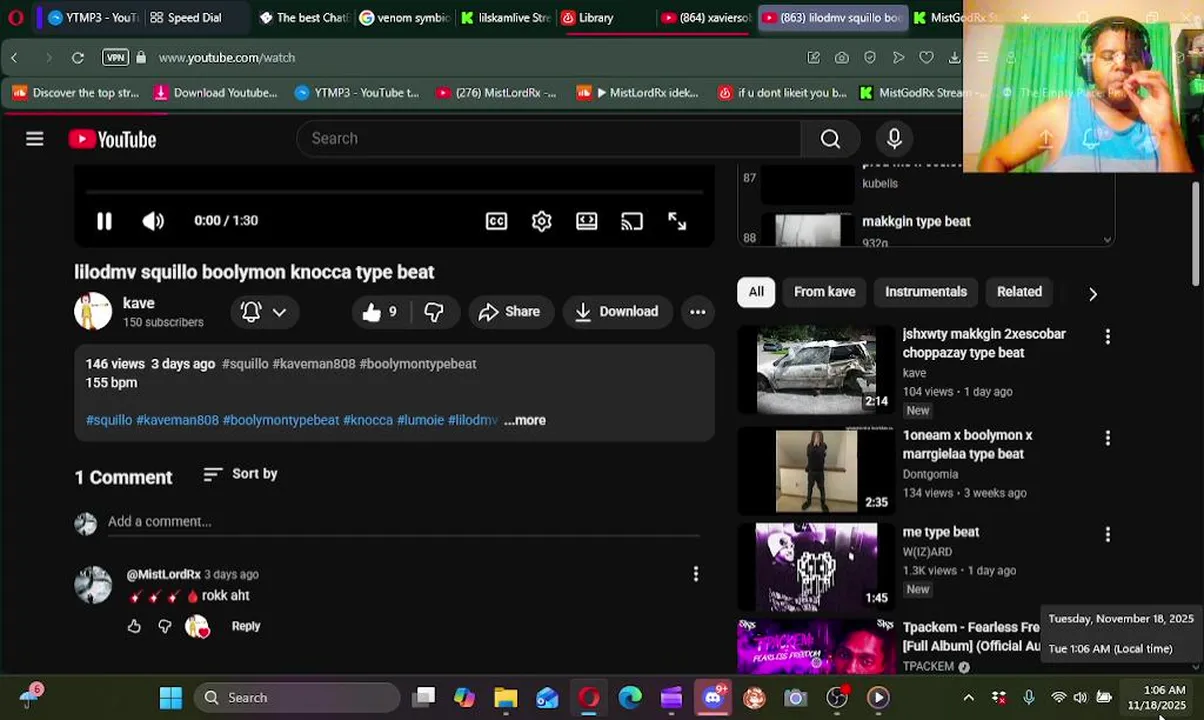Open player settings gear
Viewport: 1204px width, 720px height.
click(x=541, y=221)
